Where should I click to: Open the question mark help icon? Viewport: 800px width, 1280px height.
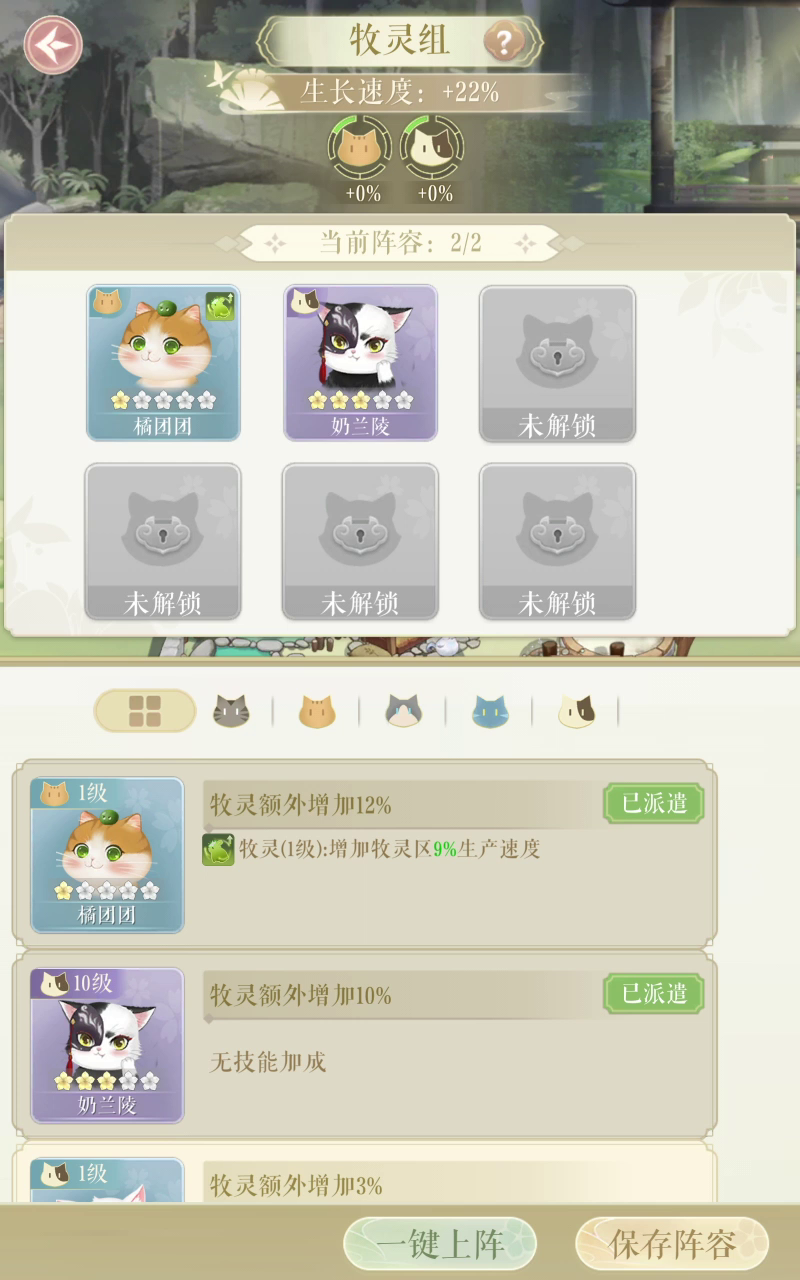(x=504, y=42)
